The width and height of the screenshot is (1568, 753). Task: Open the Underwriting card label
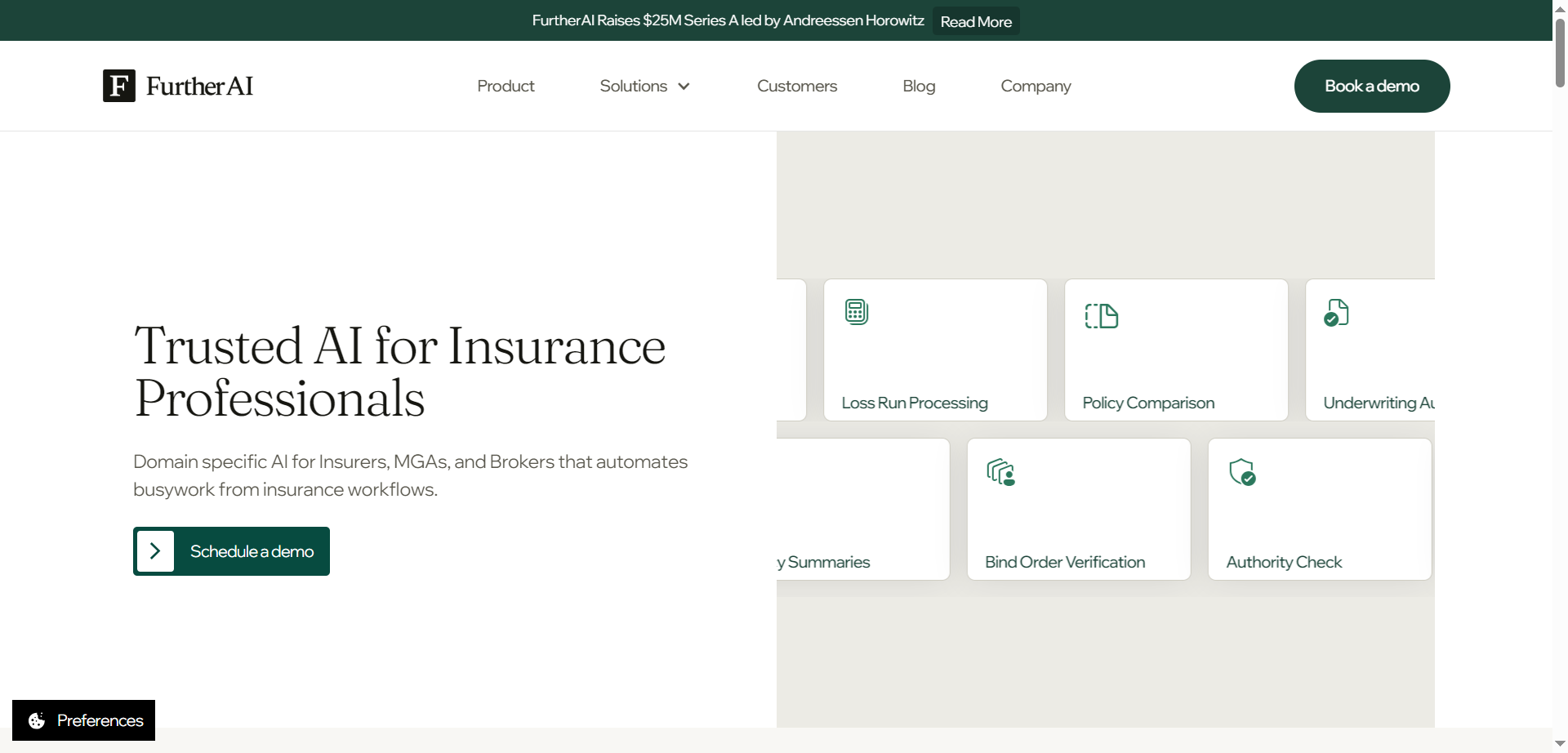[x=1379, y=403]
